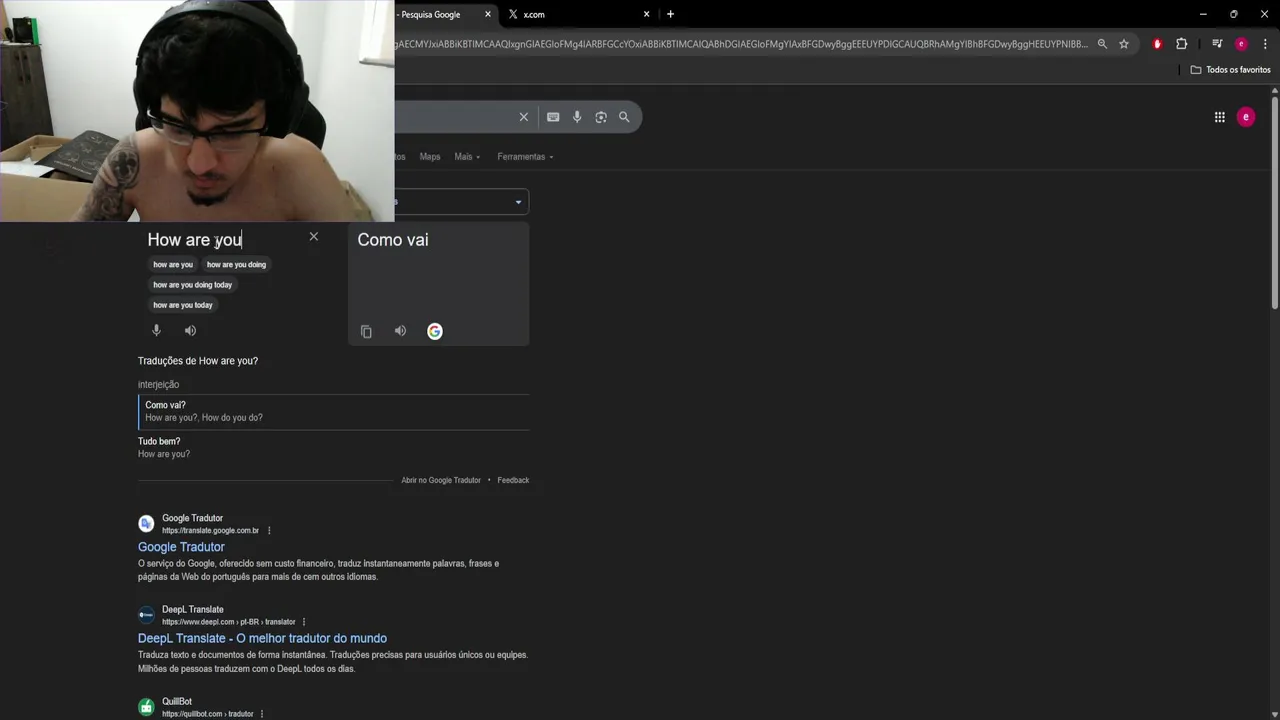Close the x.com tab
1280x720 pixels.
point(646,14)
